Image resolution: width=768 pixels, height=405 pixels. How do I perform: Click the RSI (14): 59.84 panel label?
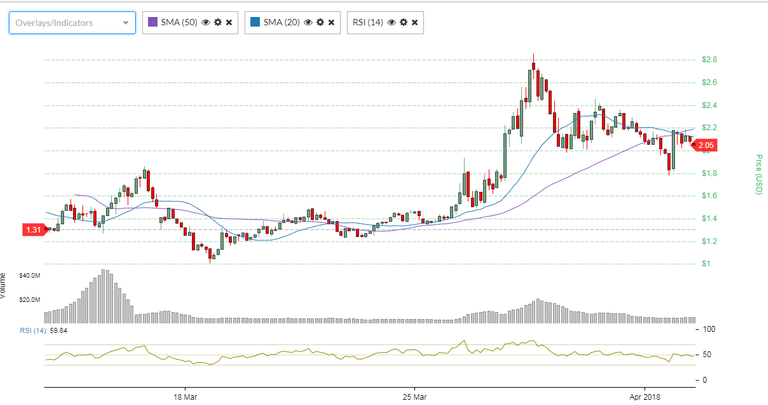40,330
